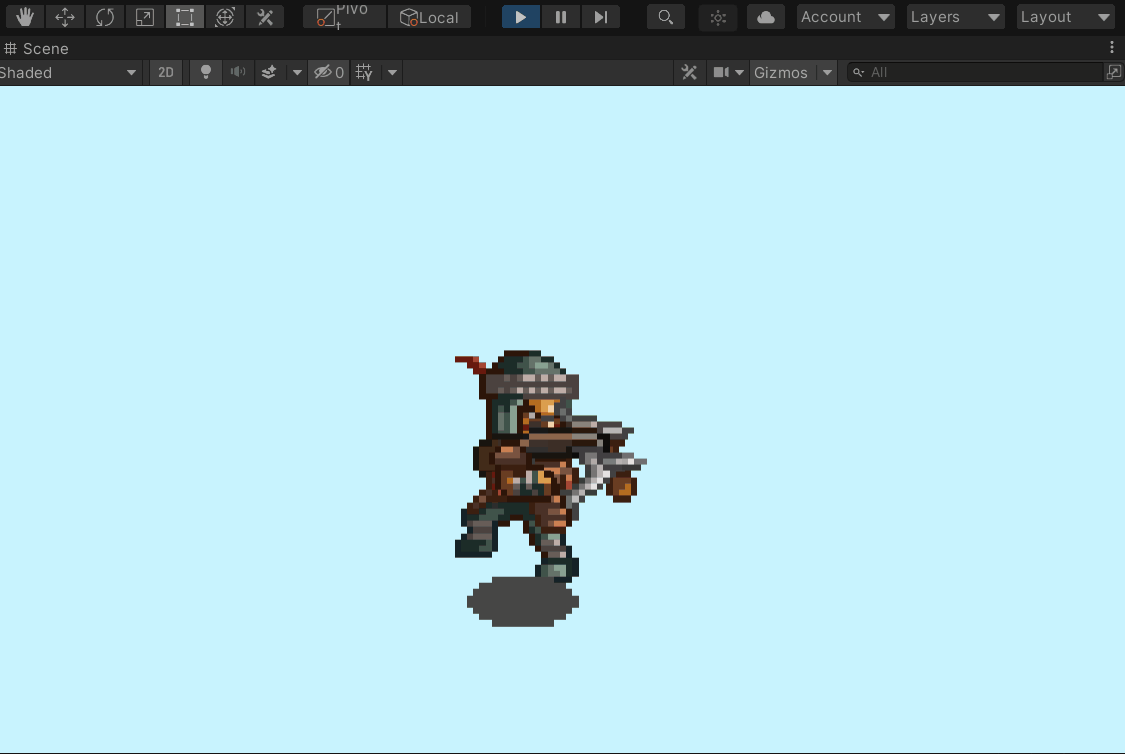The image size is (1125, 754).
Task: Open the Shaded draw mode dropdown
Action: (68, 72)
